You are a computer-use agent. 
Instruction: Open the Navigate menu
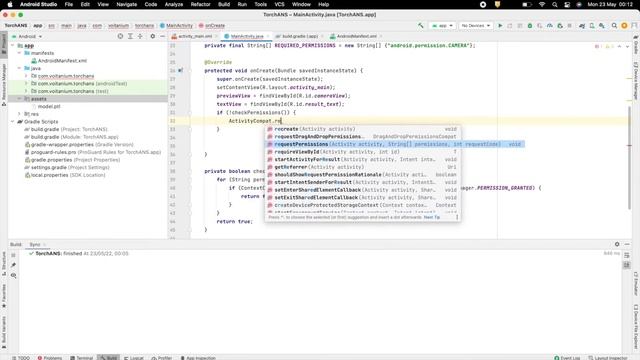tap(127, 4)
